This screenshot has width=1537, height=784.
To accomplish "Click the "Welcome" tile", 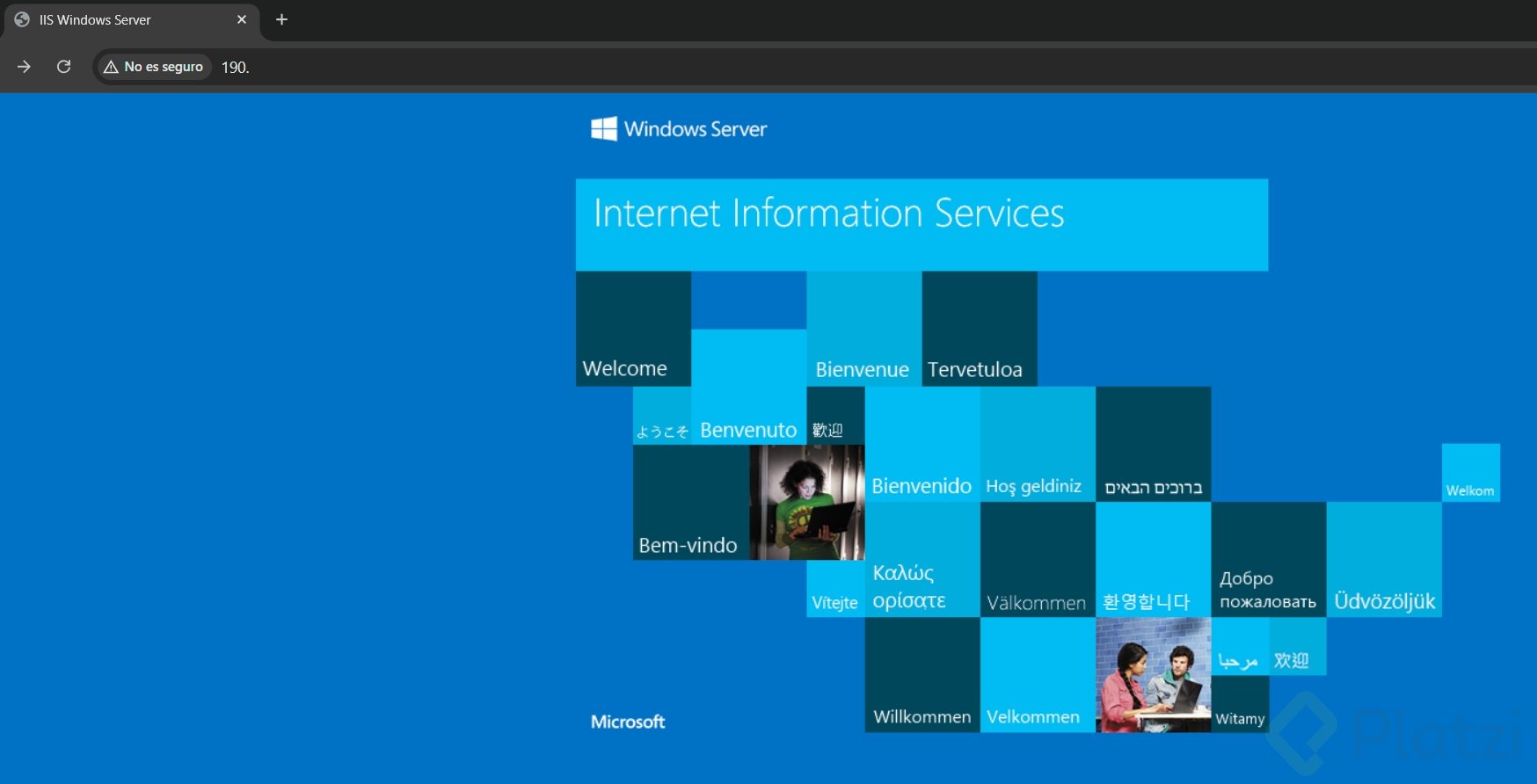I will pyautogui.click(x=633, y=329).
